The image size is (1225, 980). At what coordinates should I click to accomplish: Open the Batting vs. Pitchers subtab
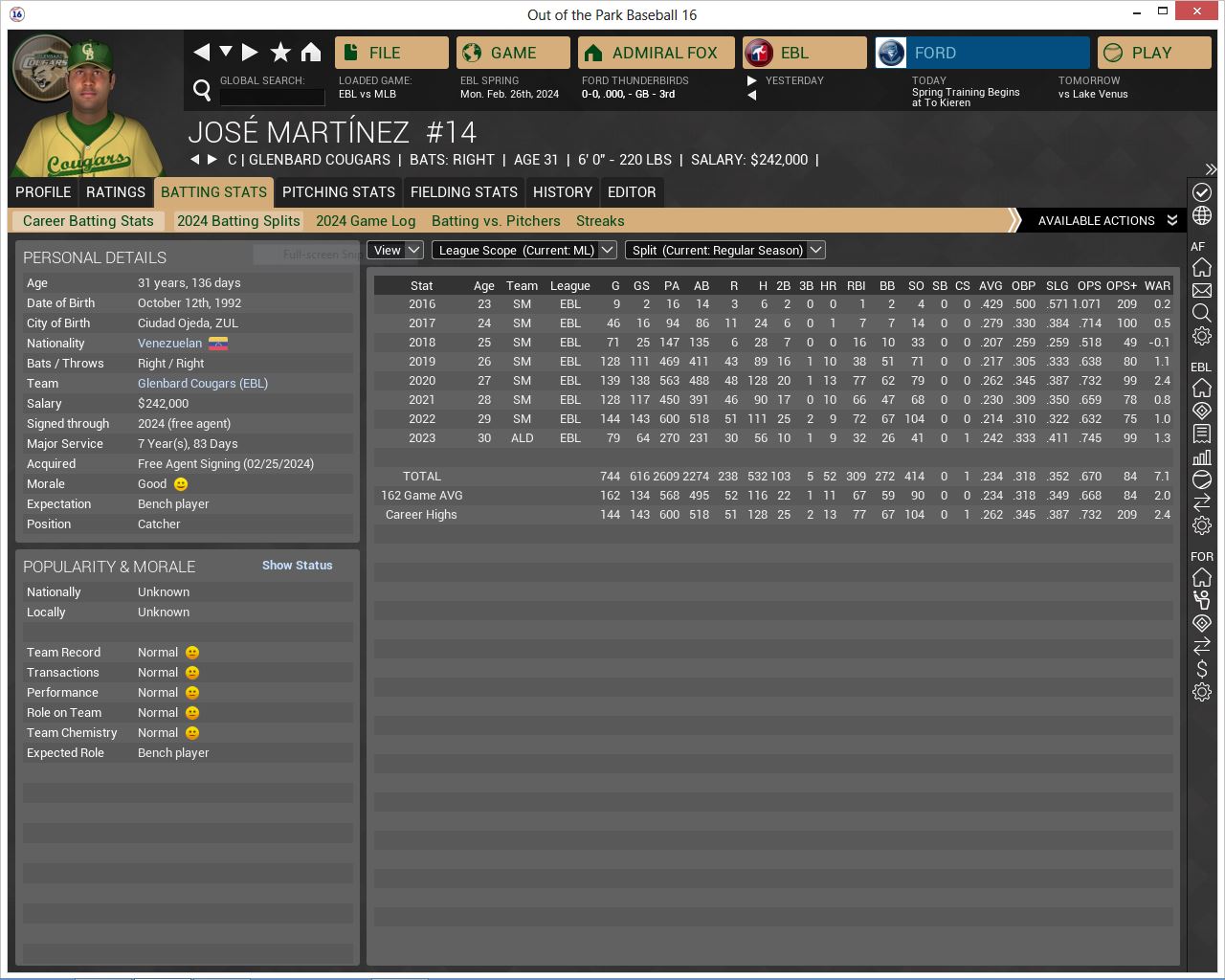(x=496, y=221)
